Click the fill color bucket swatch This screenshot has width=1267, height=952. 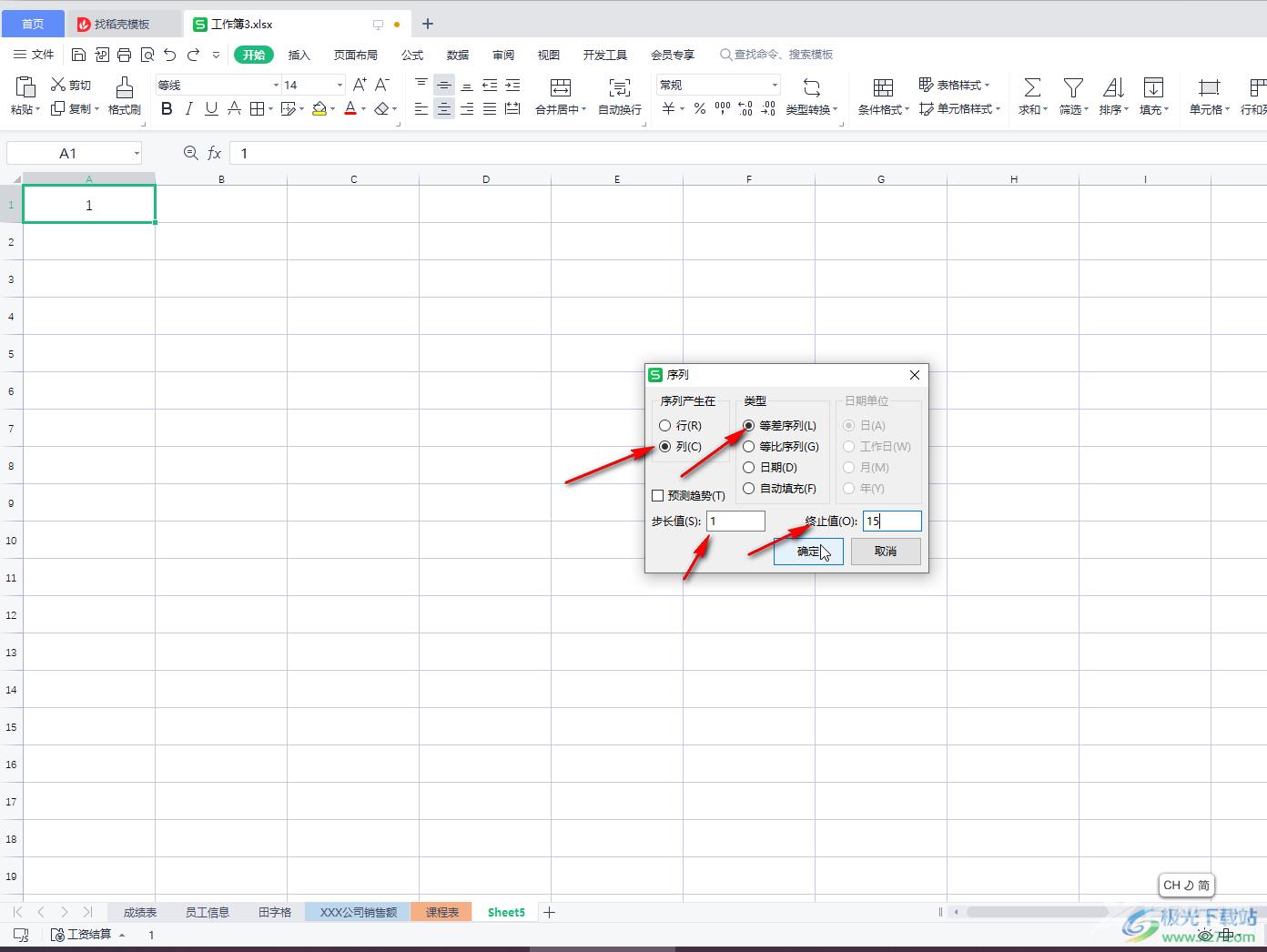[x=319, y=108]
